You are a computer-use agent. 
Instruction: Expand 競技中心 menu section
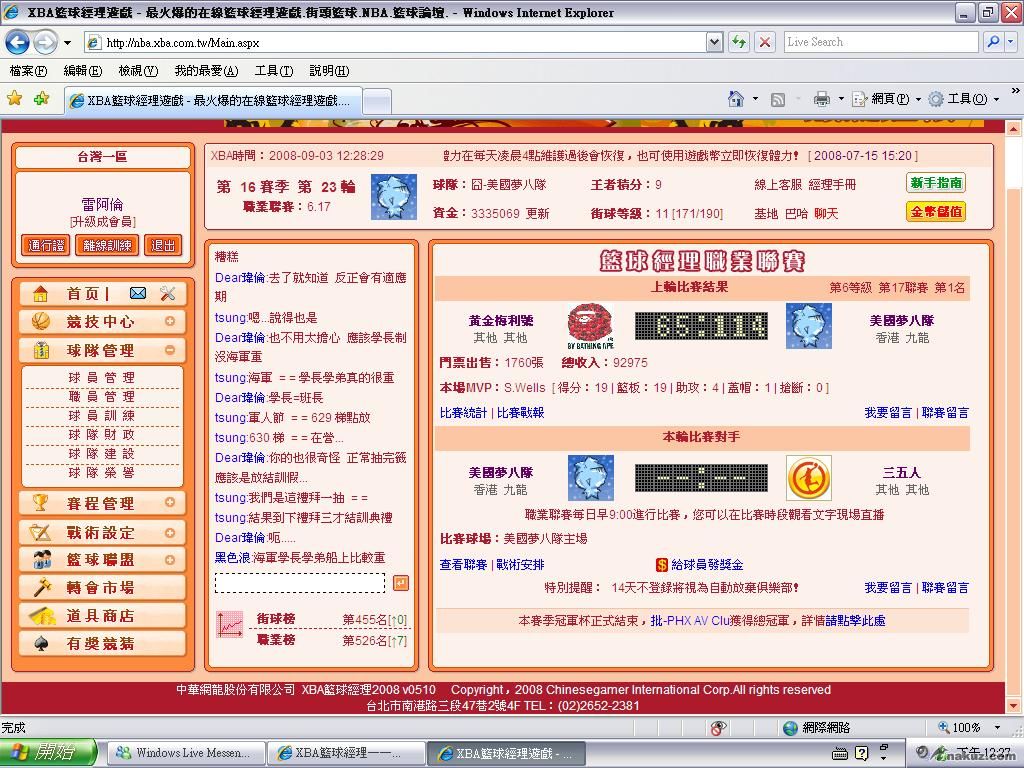(170, 321)
